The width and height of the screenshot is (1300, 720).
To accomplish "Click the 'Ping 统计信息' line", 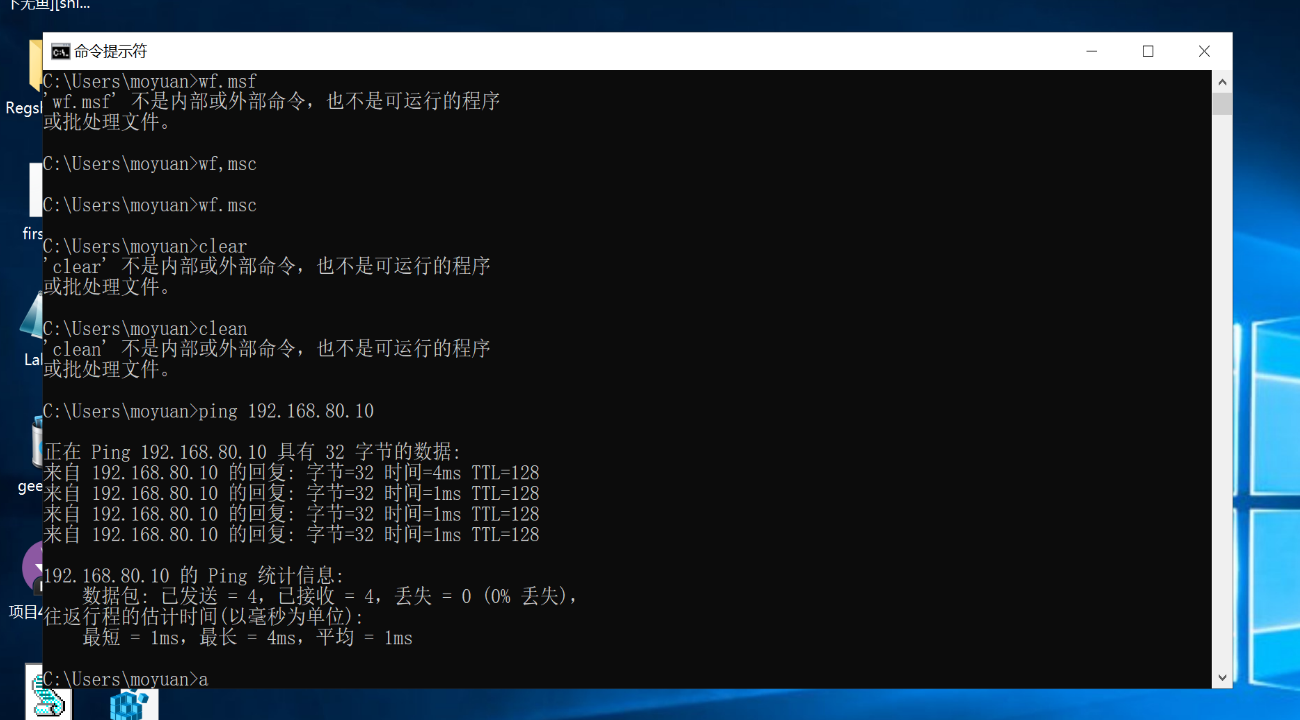I will pyautogui.click(x=194, y=576).
